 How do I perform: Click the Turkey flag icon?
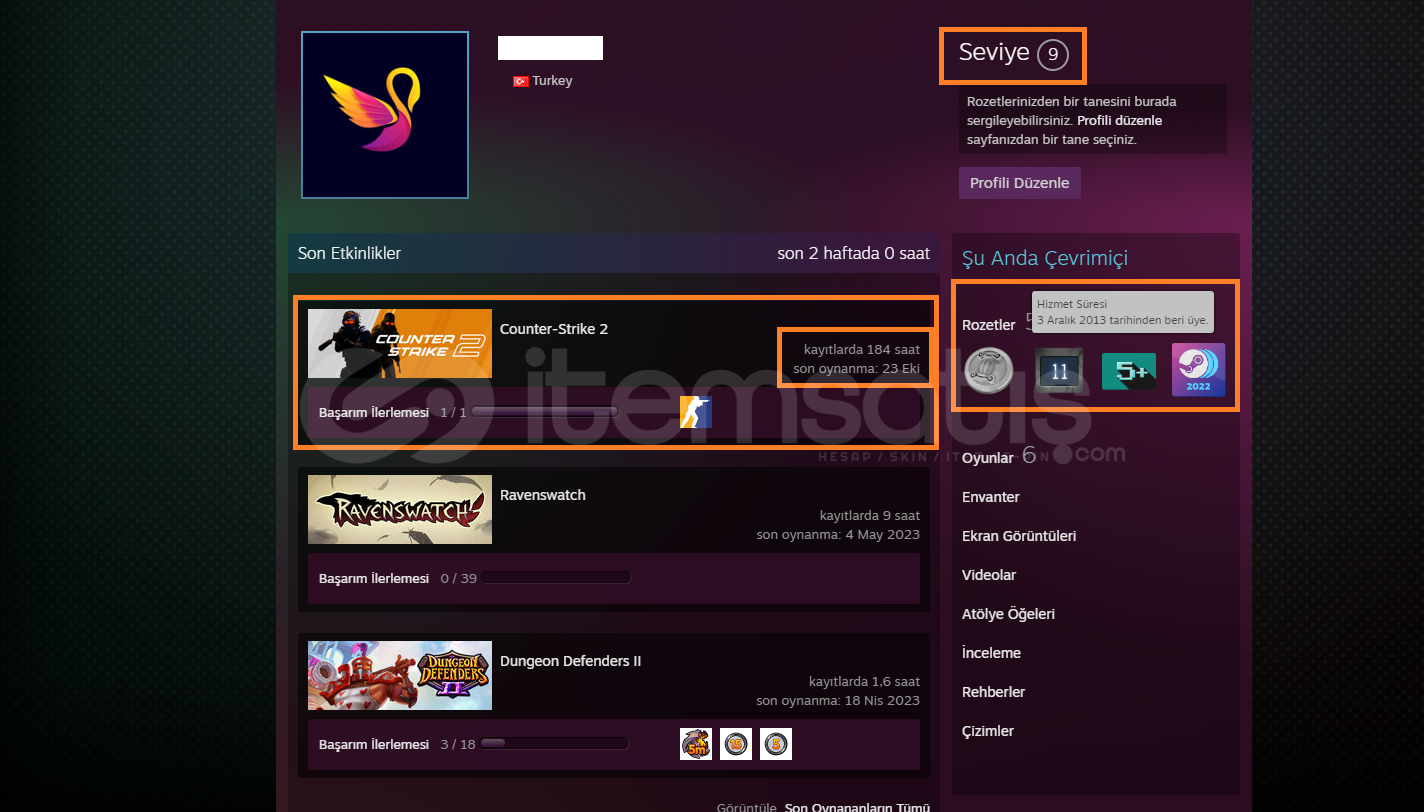click(521, 81)
